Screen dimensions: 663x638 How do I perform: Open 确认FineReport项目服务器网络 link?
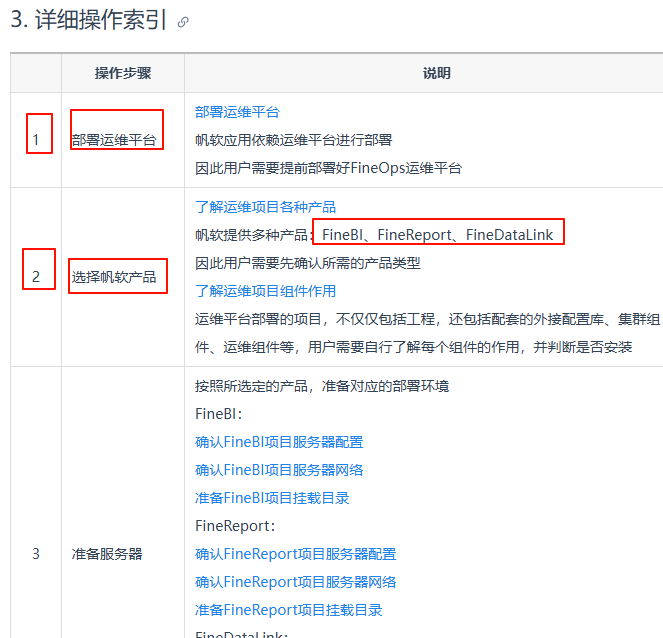[296, 582]
